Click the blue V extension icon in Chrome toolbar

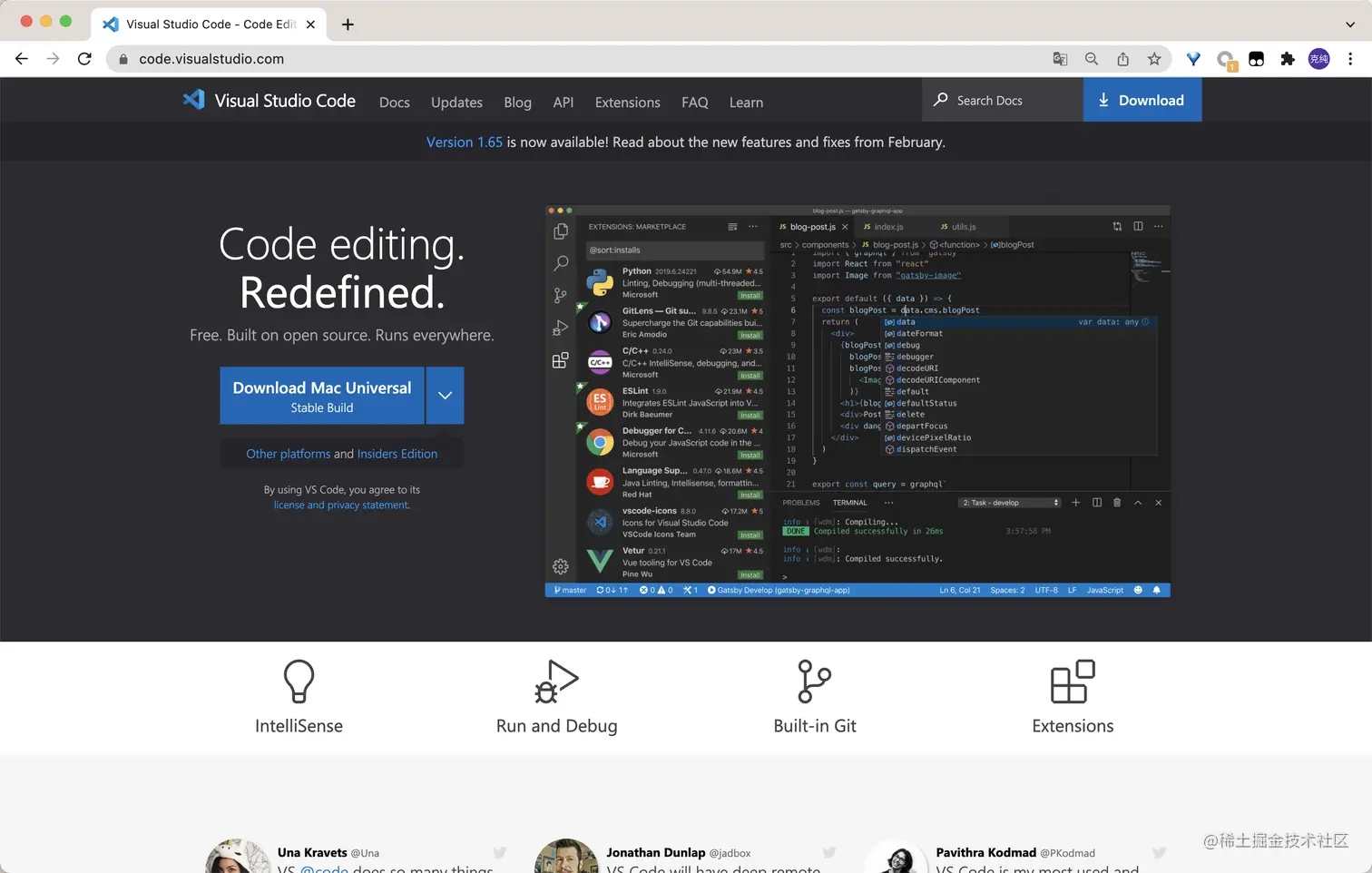pos(1193,59)
